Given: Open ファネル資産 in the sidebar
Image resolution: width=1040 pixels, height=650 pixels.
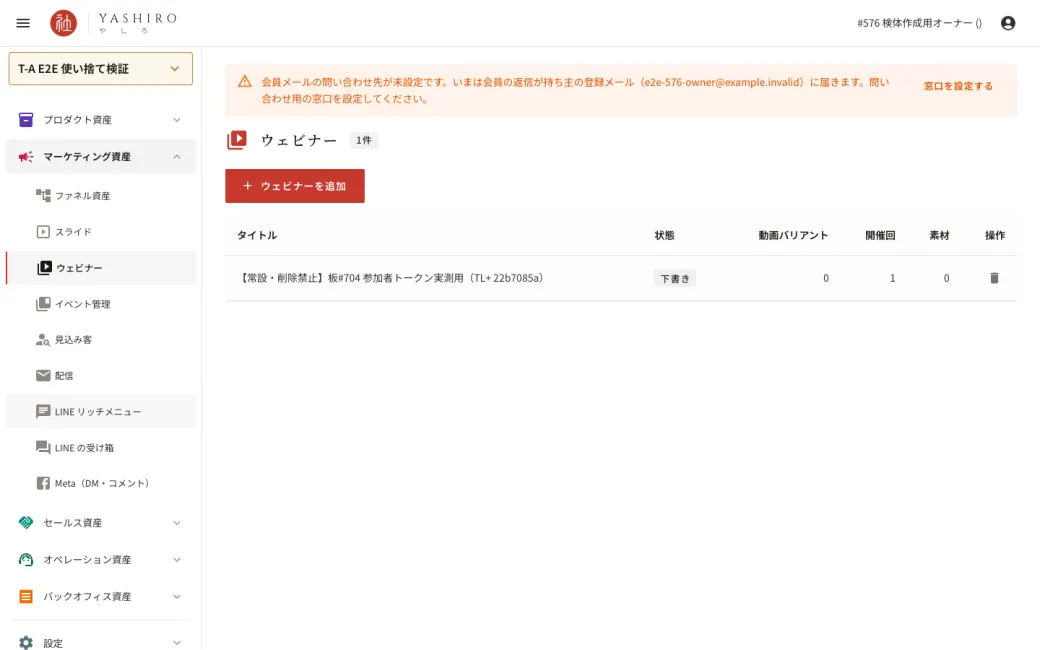Looking at the screenshot, I should pos(101,196).
